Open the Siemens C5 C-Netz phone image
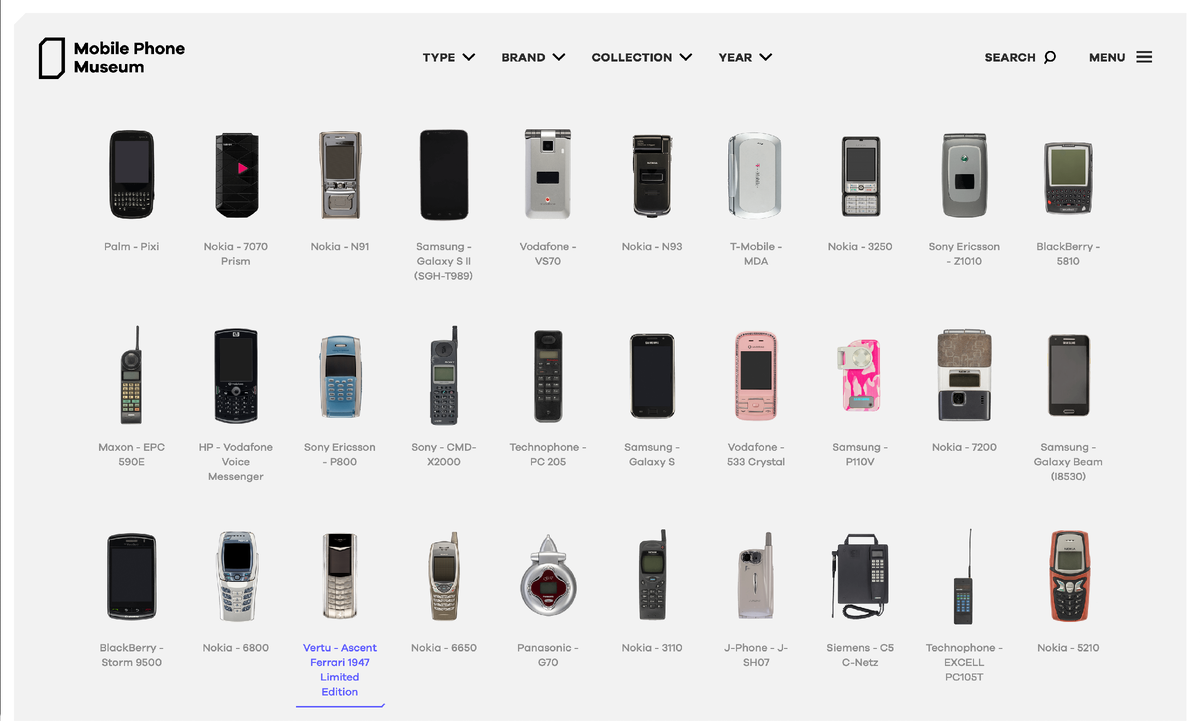The width and height of the screenshot is (1200, 721). pos(860,577)
